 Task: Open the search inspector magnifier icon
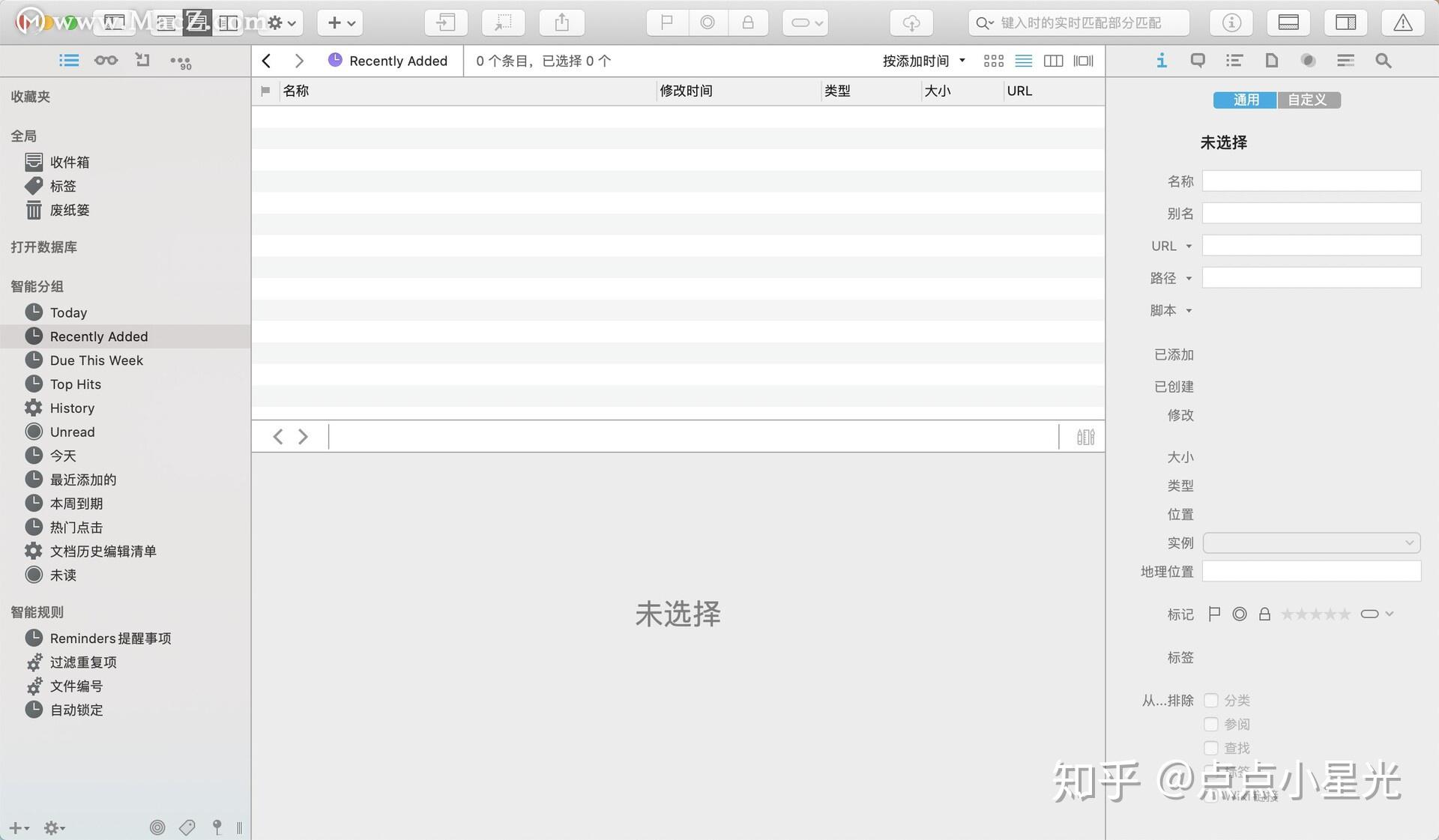point(1383,61)
